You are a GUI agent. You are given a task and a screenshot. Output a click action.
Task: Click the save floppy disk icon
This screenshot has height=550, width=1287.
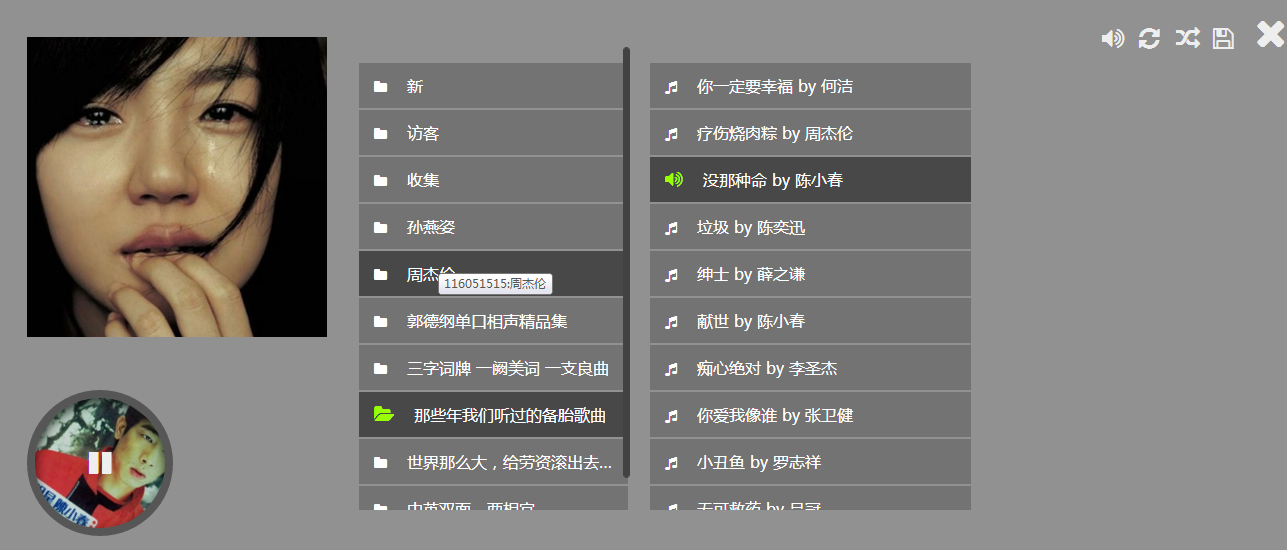(x=1223, y=38)
